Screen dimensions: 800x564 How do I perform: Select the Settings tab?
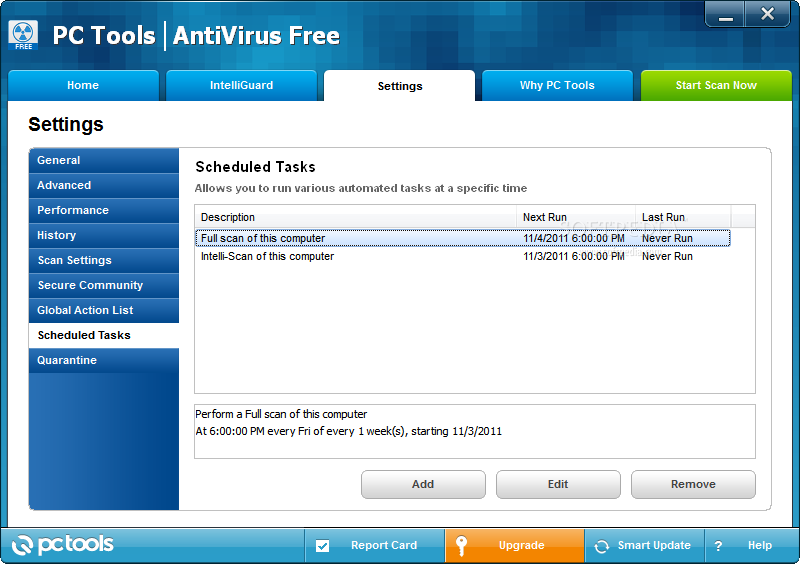(x=399, y=86)
